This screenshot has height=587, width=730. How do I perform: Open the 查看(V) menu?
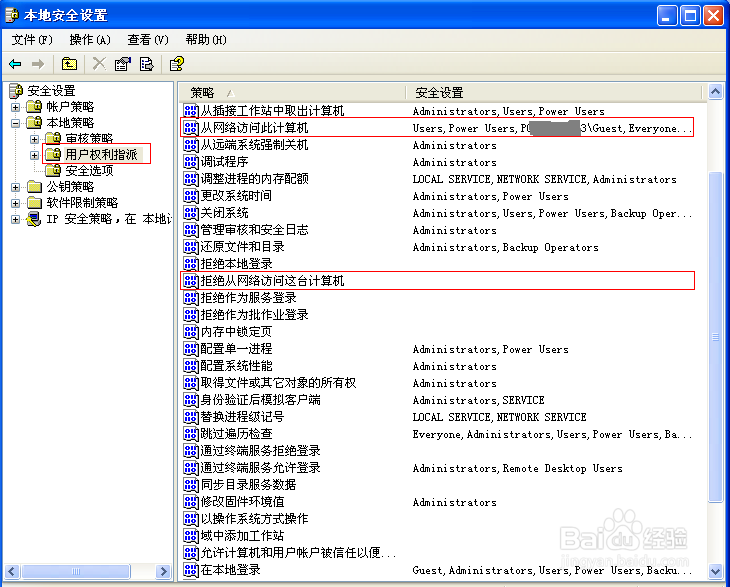(148, 40)
